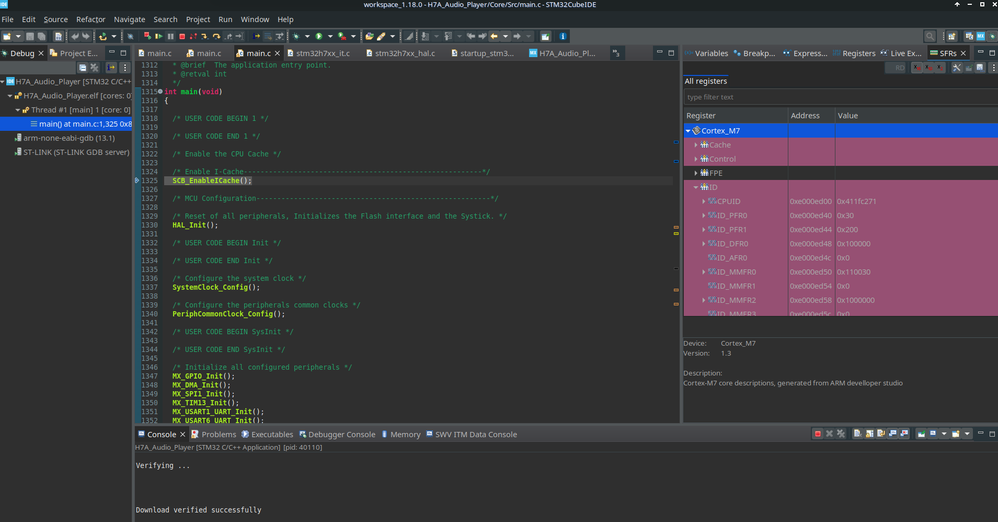Click the blue Information icon in toolbar
Screen dimensions: 998x522
click(x=563, y=36)
